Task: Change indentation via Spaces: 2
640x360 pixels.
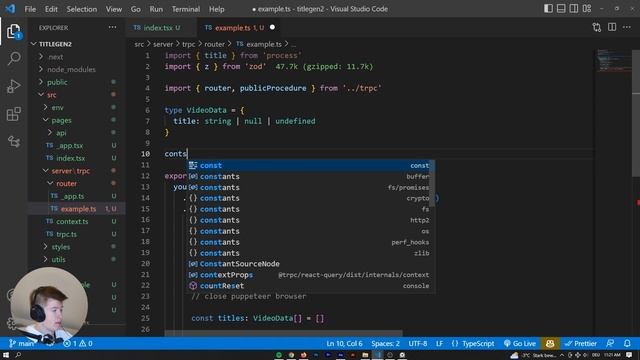Action: [385, 343]
